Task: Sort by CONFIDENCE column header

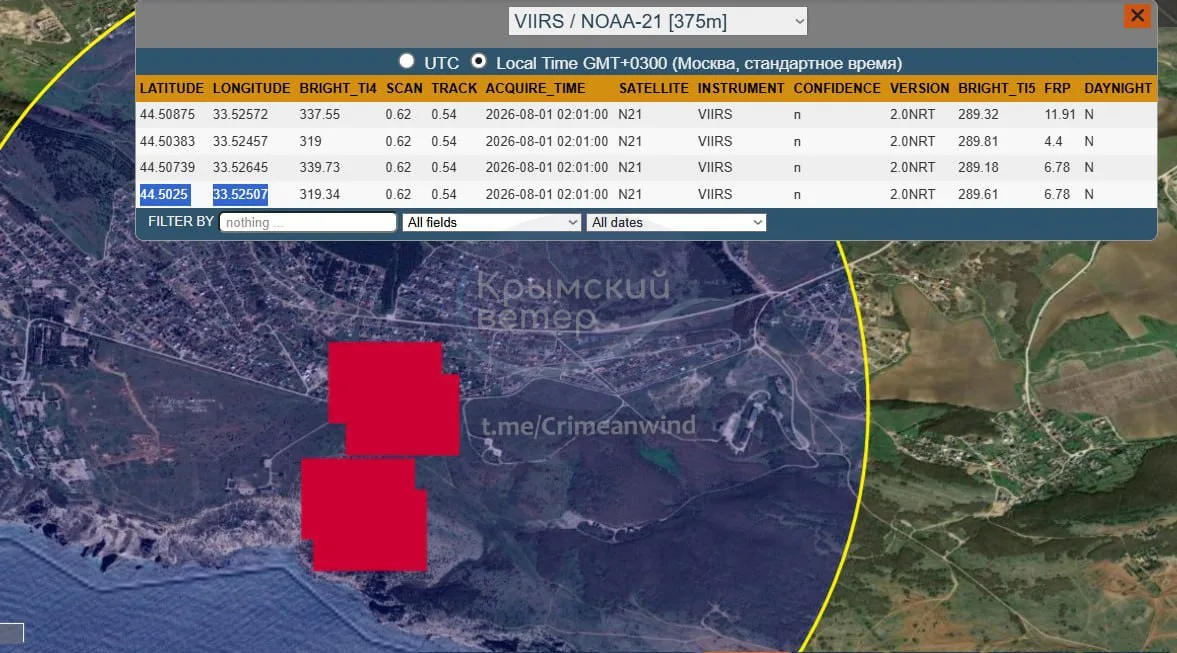Action: pos(837,88)
